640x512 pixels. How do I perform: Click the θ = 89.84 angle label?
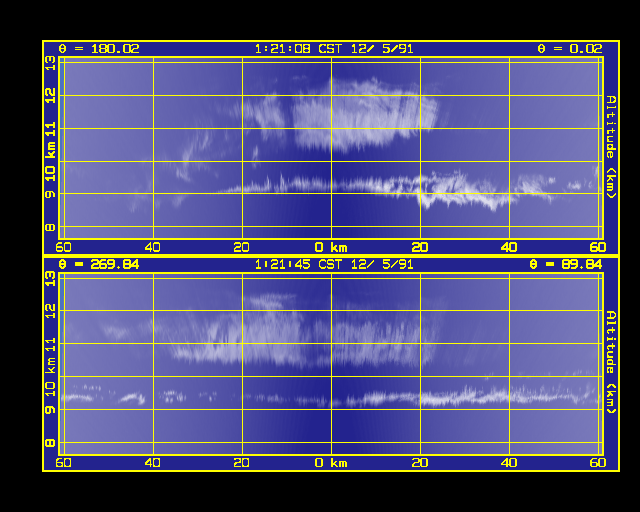566,265
